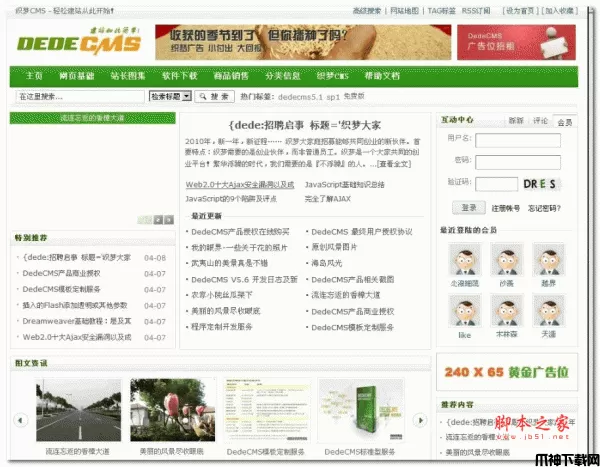The width and height of the screenshot is (600, 467).
Task: Open the 网页基础 navigation menu
Action: [x=77, y=76]
